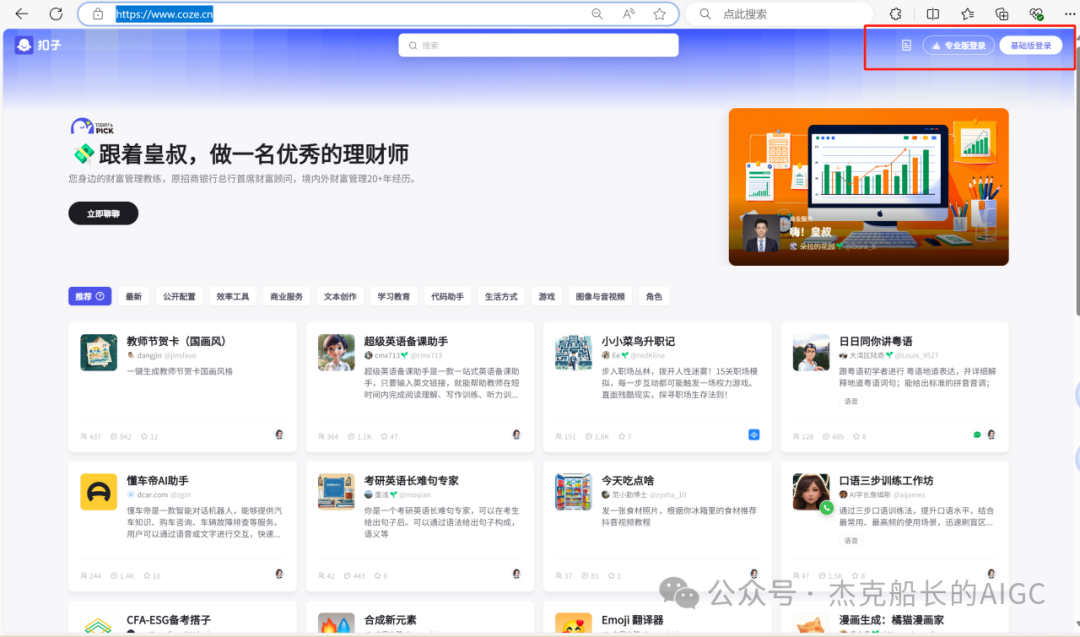Open the 今天吃点啥 title
Screen dimensions: 1080x637
pos(628,480)
